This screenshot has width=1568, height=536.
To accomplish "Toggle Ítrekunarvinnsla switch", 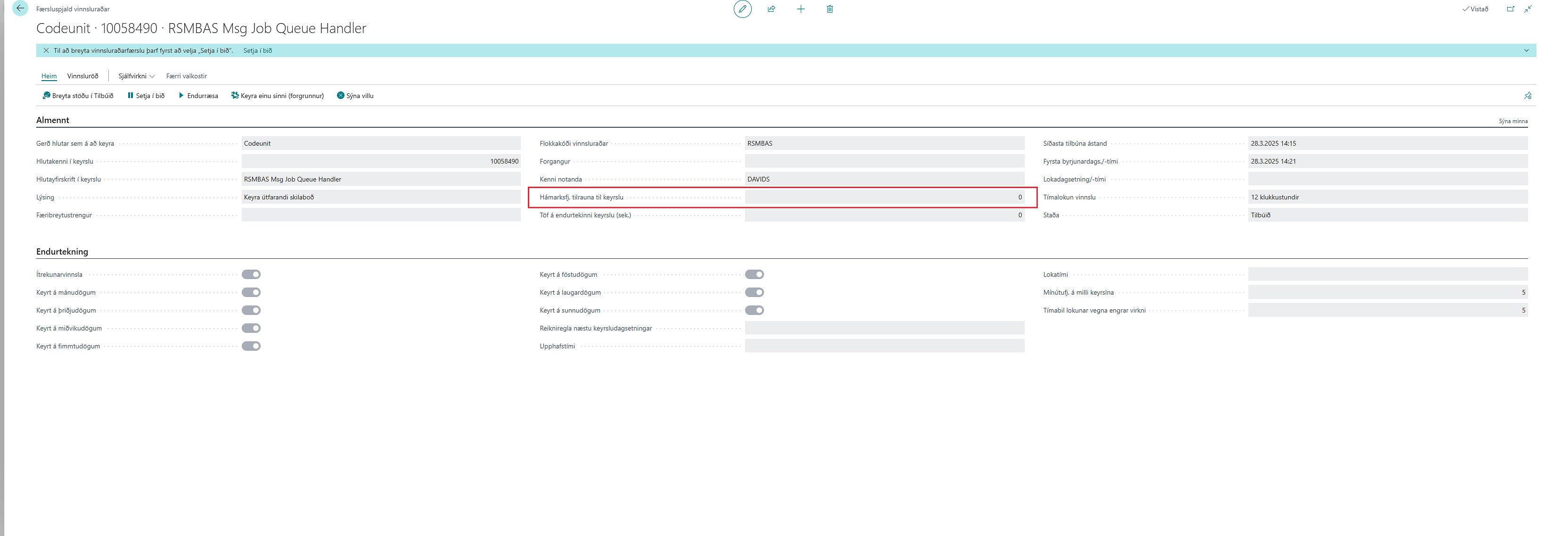I will (251, 275).
